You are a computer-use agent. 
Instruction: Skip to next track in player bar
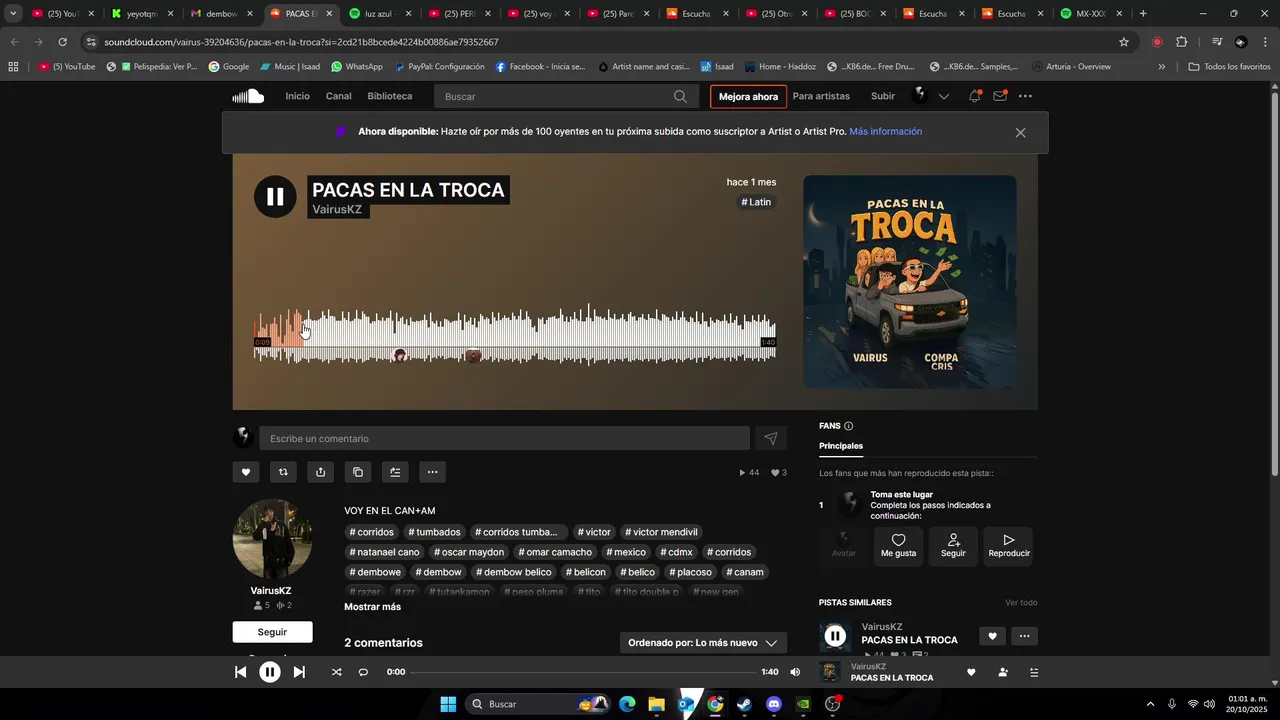click(299, 672)
